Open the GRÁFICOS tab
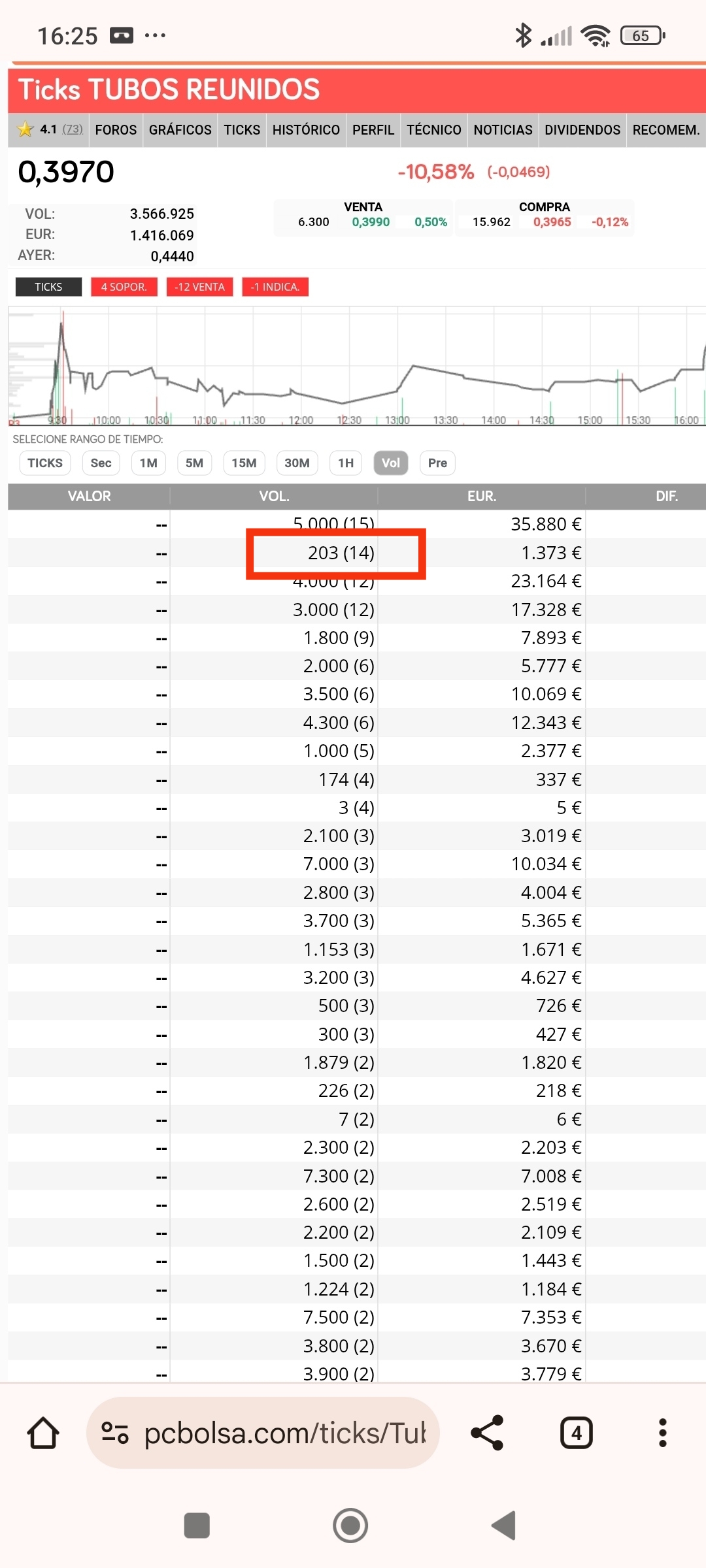706x1568 pixels. (180, 130)
